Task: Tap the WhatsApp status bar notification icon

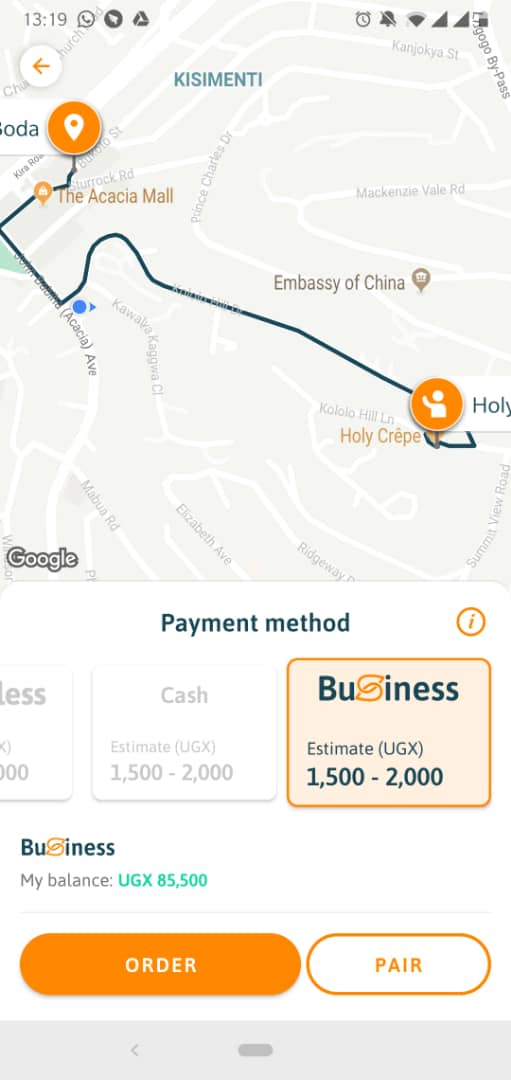Action: 87,19
